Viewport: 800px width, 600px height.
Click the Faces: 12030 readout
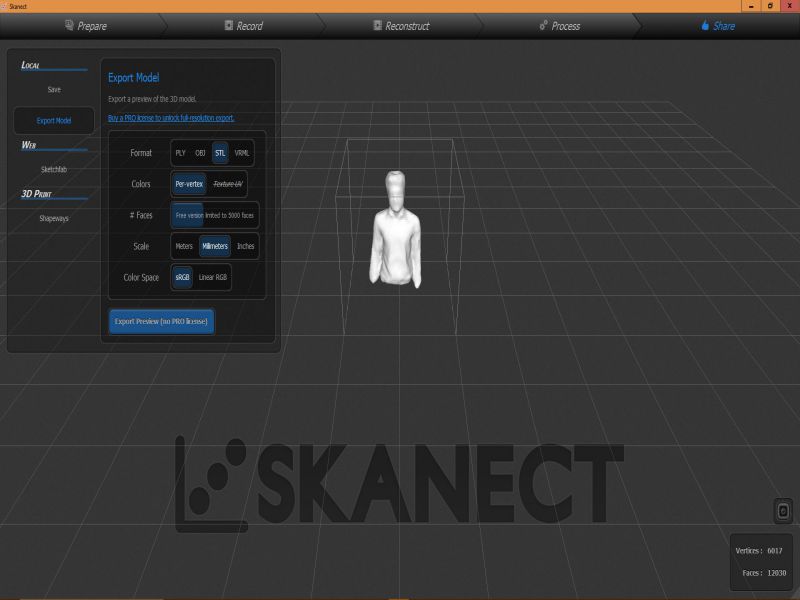[x=764, y=573]
